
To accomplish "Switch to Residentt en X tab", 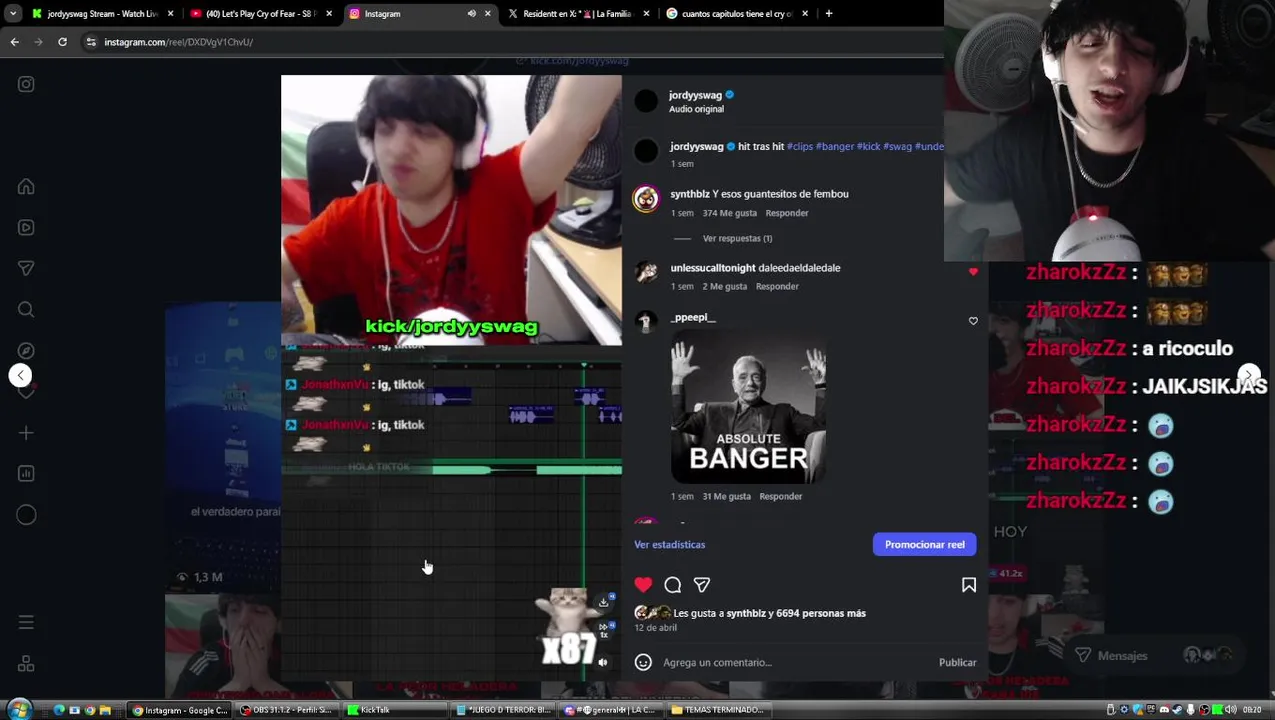I will coord(578,14).
